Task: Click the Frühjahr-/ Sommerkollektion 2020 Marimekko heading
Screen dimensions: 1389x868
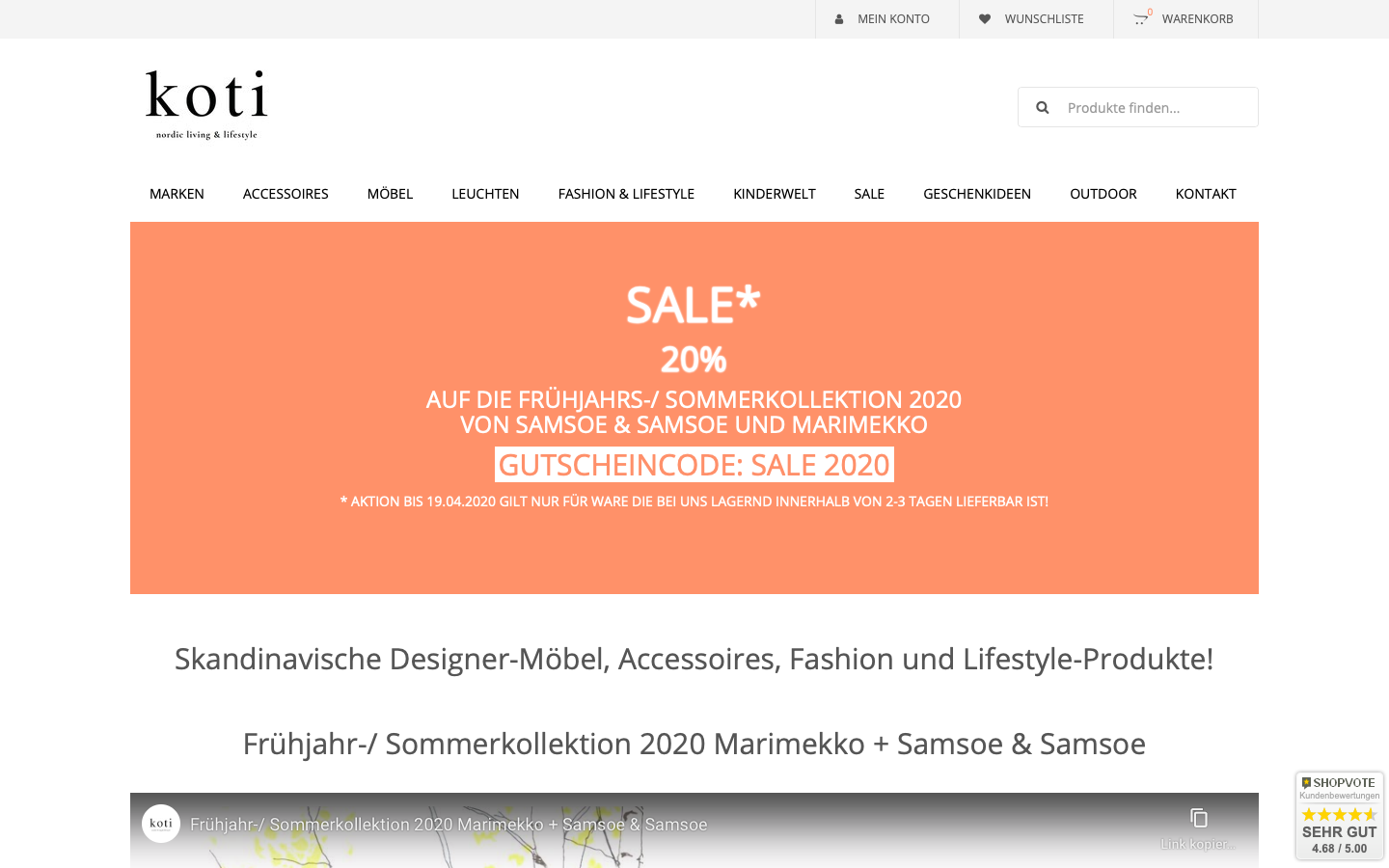Action: (x=694, y=744)
